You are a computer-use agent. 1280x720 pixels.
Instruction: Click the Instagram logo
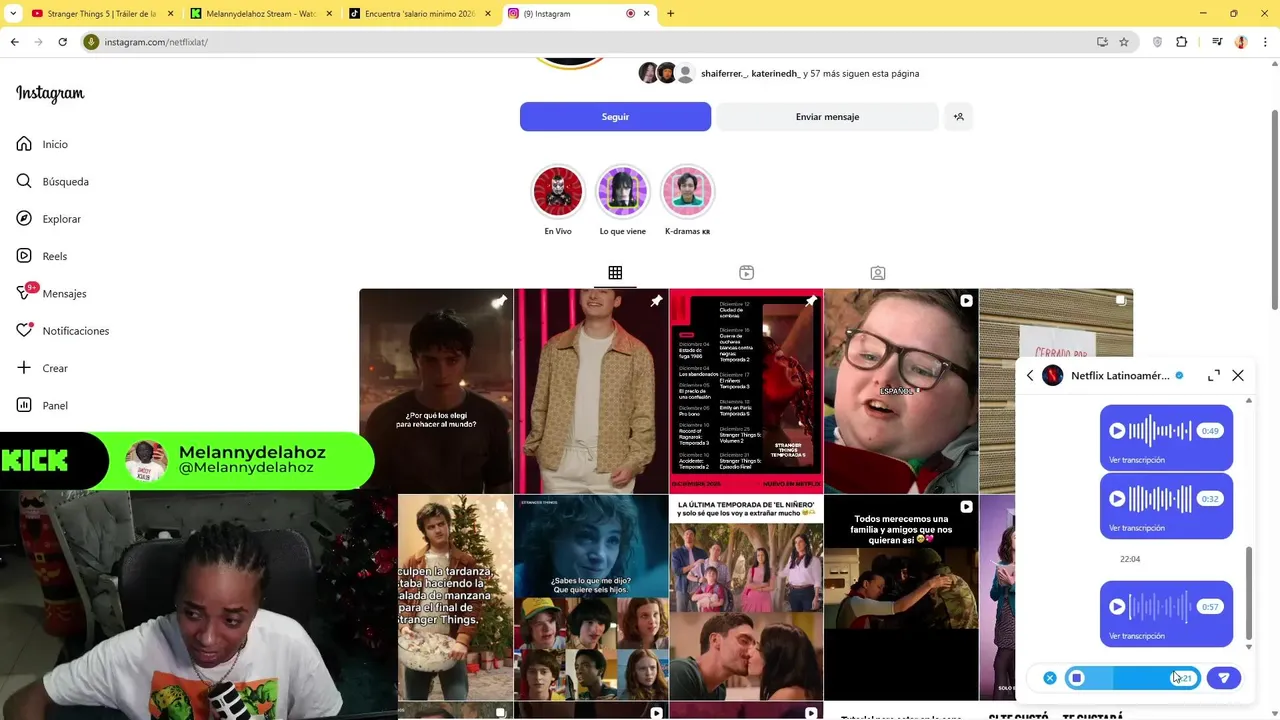(50, 94)
